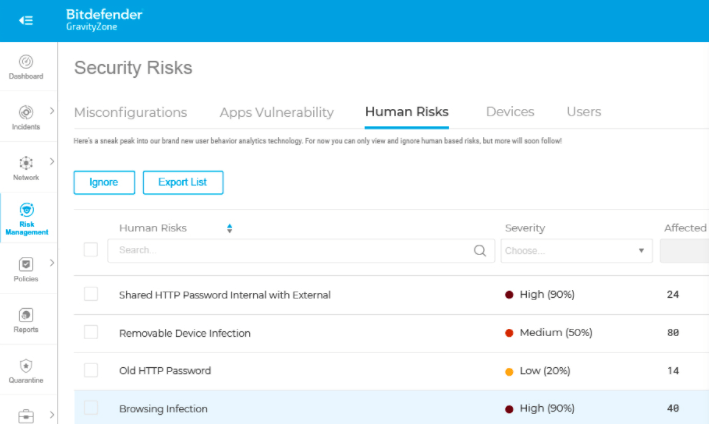Screen dimensions: 709x424
Task: Click High (90%) in Browsing Infection row
Action: tap(547, 408)
